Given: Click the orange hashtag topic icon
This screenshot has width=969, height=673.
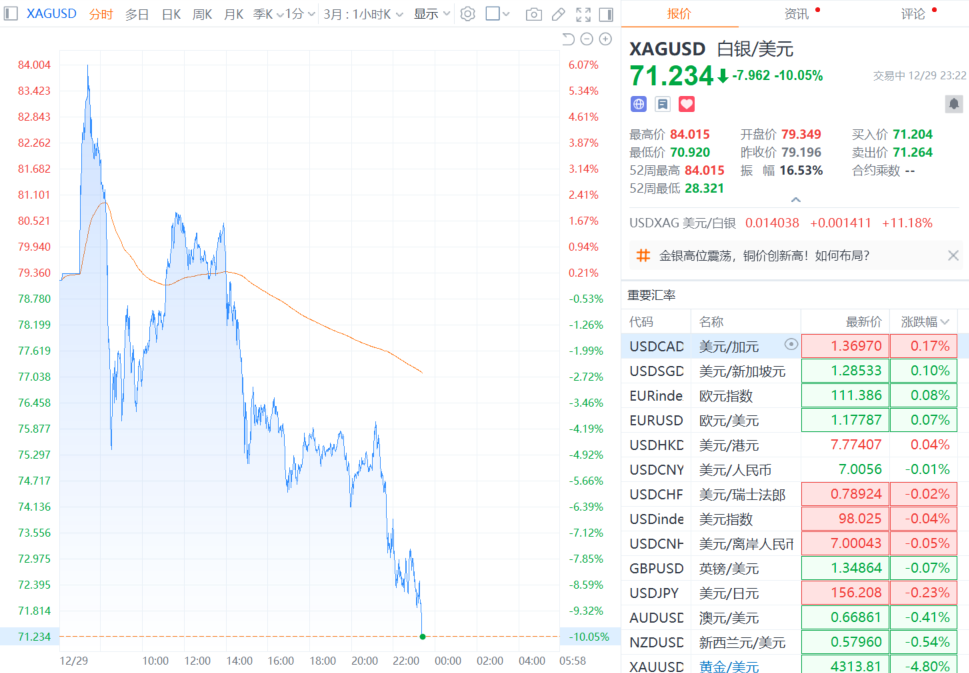Looking at the screenshot, I should click(643, 255).
